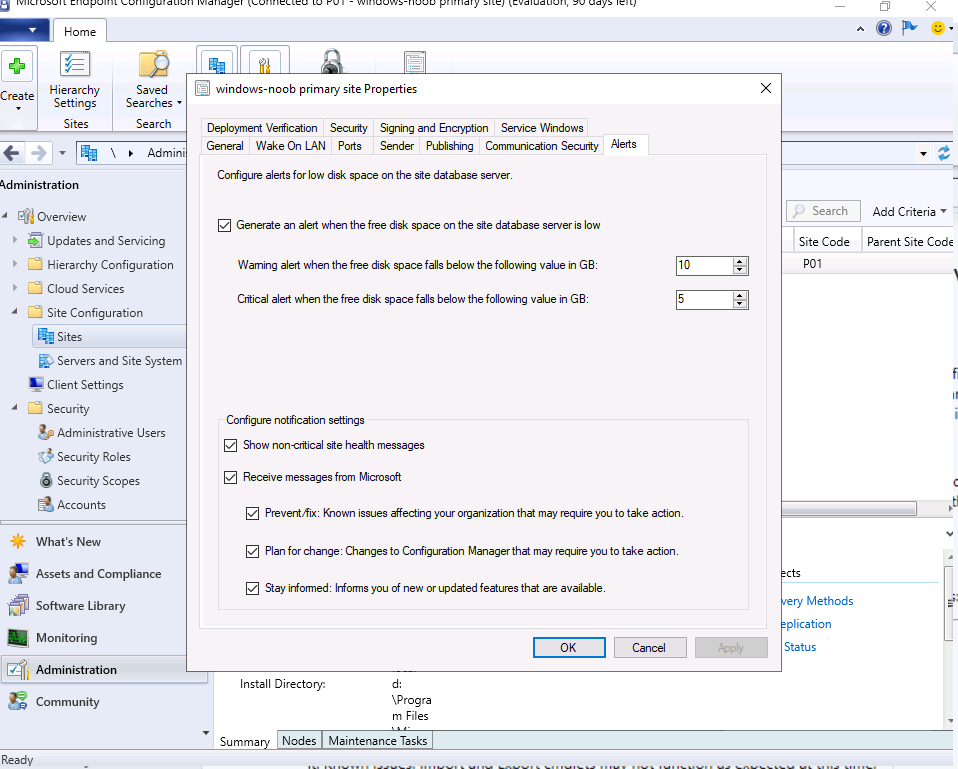Collapse the Overview tree node

tap(5, 215)
